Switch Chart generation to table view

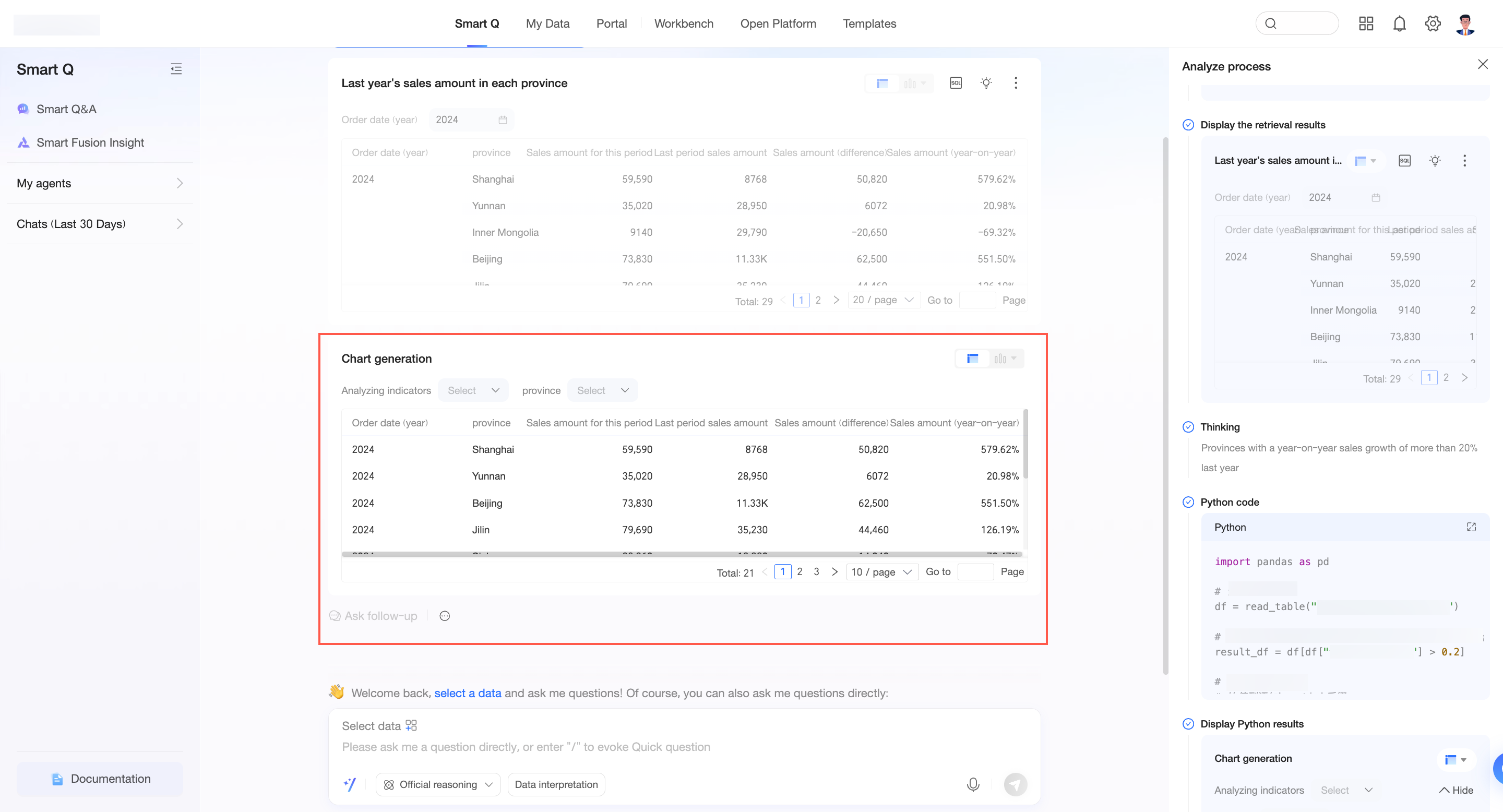(x=972, y=359)
